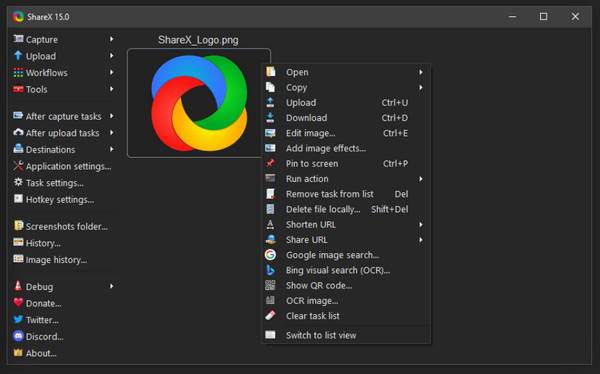This screenshot has height=374, width=600.
Task: Click the ShareX logo in title bar
Action: pyautogui.click(x=18, y=17)
